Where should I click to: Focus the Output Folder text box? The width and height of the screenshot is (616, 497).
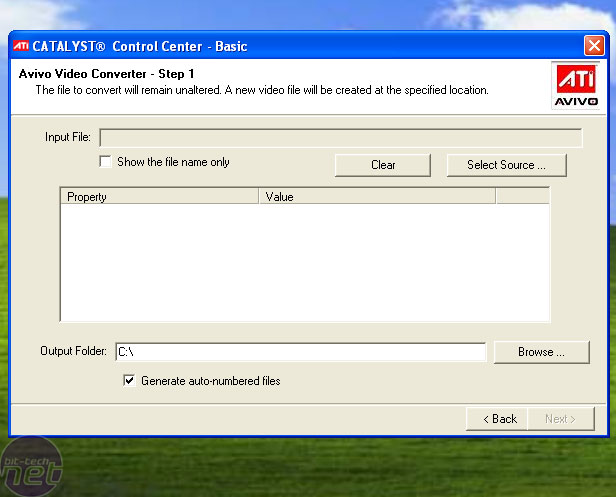pos(301,352)
